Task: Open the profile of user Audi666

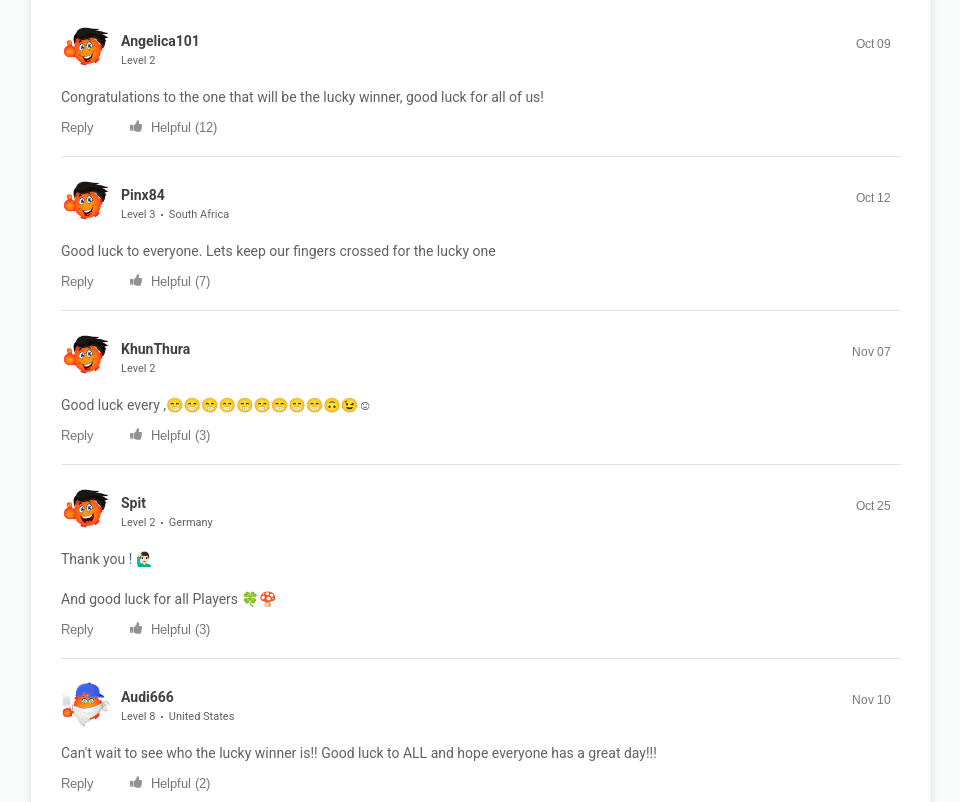Action: [x=147, y=697]
